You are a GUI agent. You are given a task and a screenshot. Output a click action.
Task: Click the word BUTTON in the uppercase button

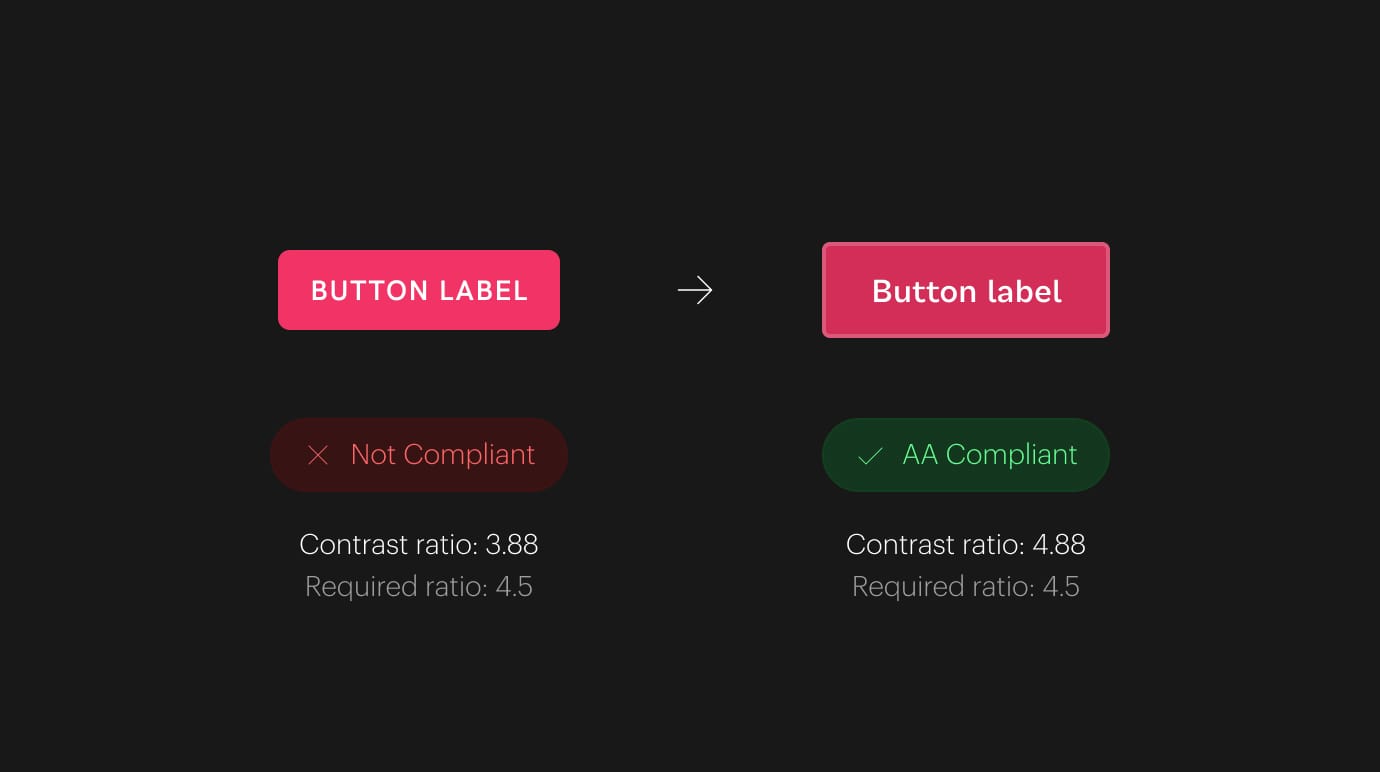coord(369,291)
